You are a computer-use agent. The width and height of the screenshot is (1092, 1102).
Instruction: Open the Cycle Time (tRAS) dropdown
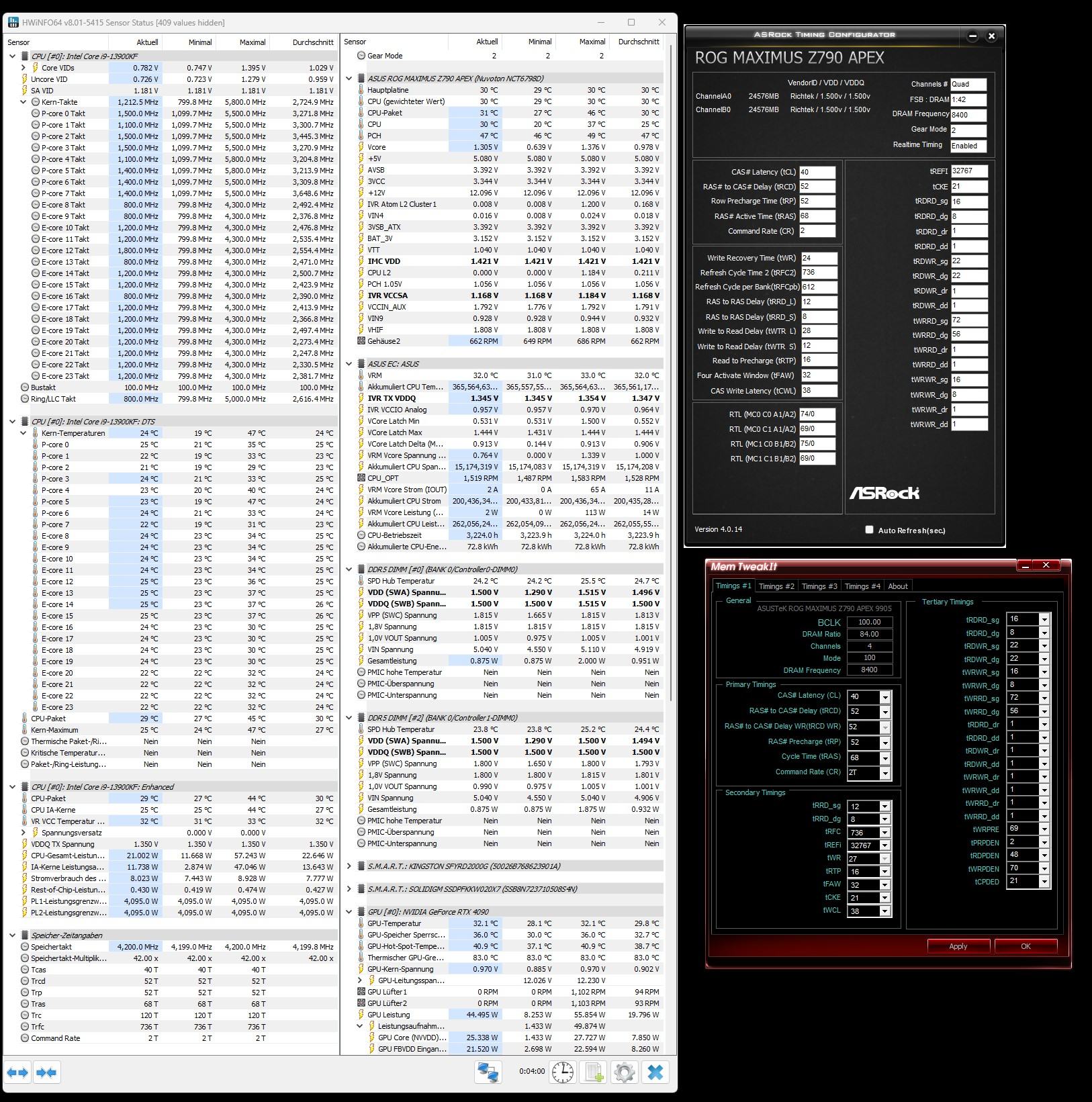coord(885,757)
